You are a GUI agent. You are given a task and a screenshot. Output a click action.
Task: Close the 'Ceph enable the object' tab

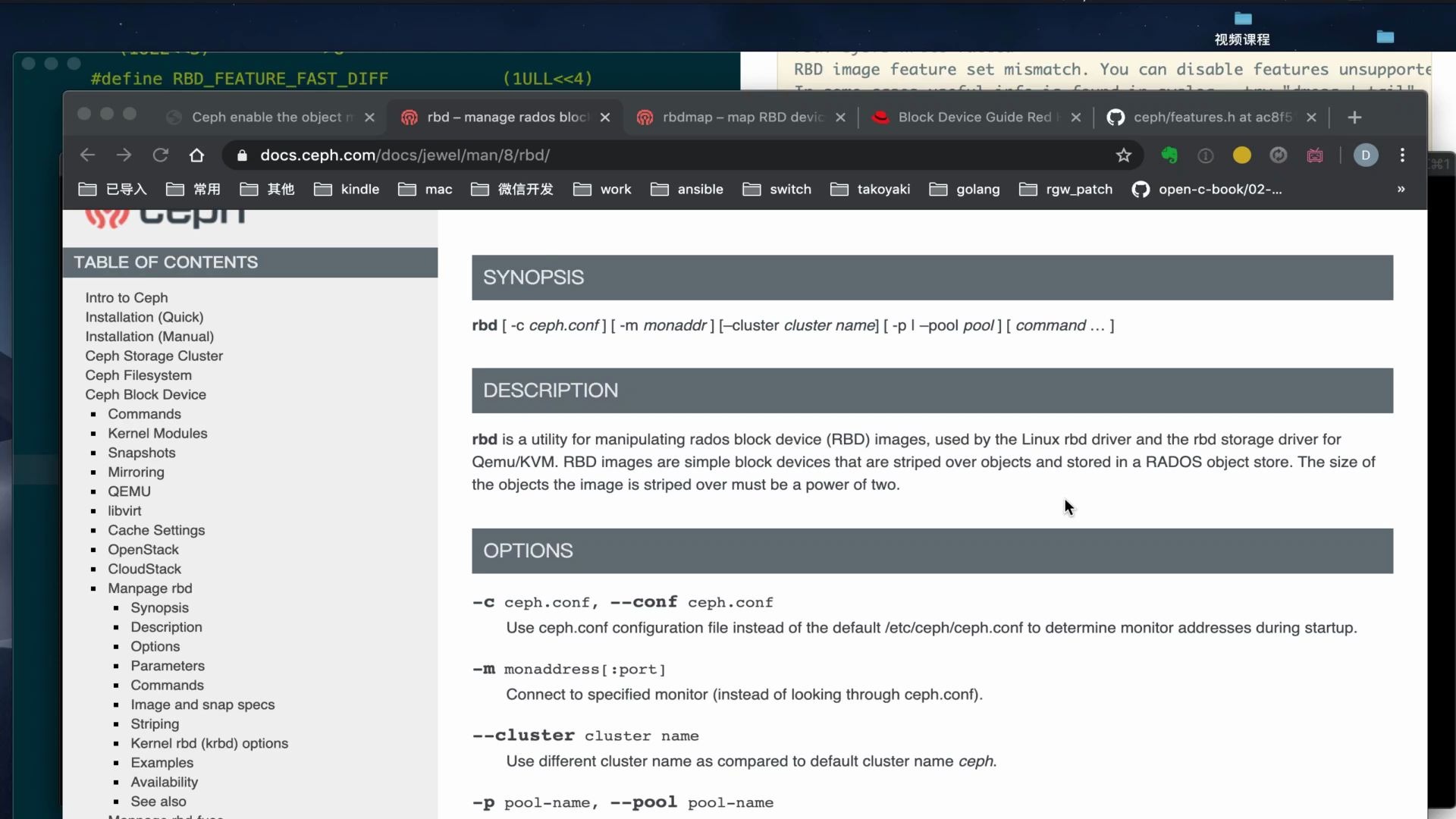click(x=369, y=118)
